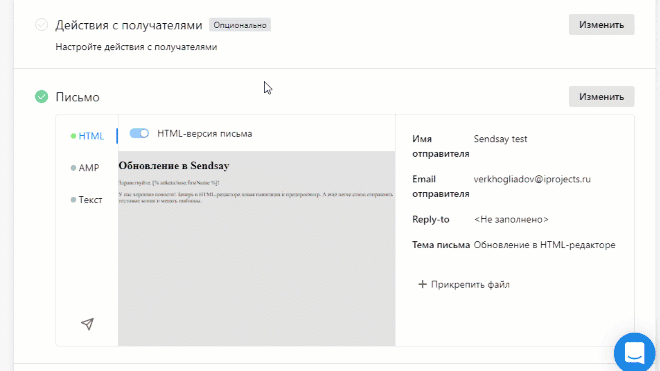This screenshot has width=660, height=371.
Task: Click the Reply-to label
Action: click(x=431, y=219)
